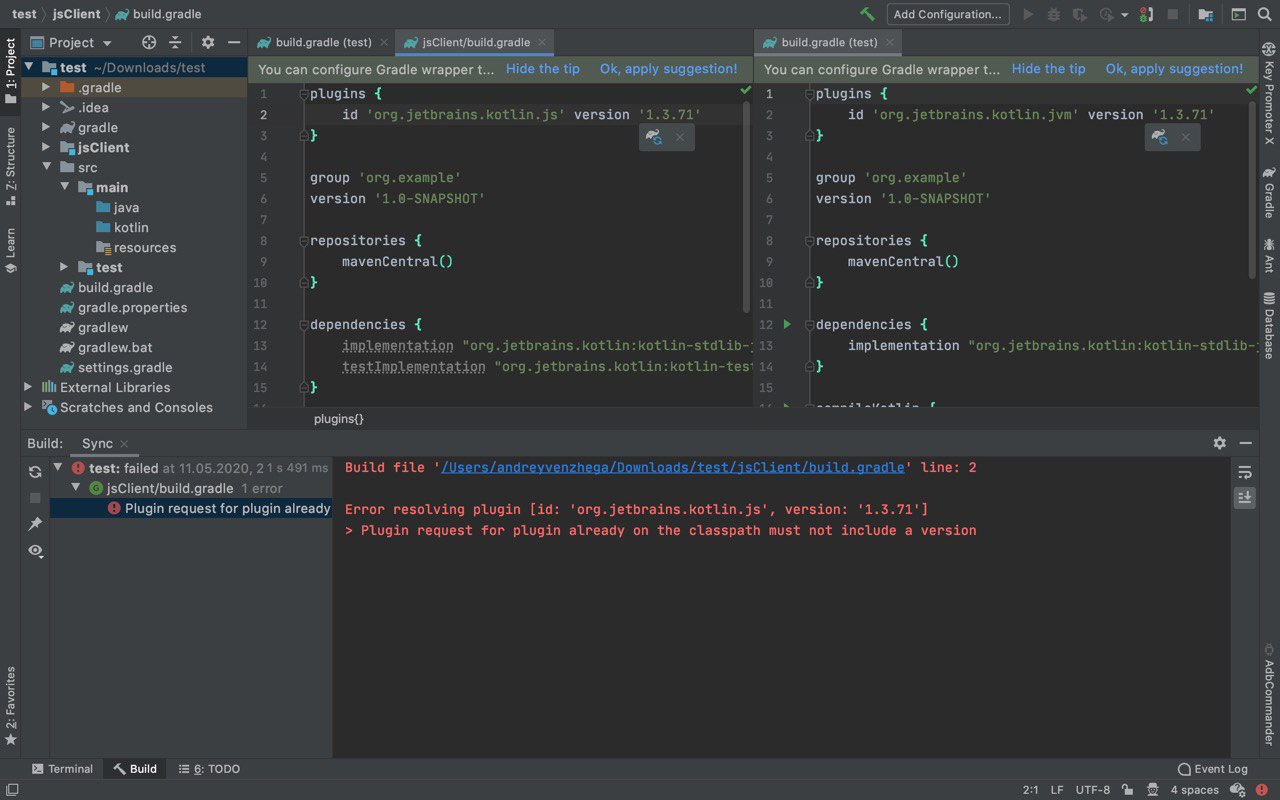
Task: Click the Pin tab icon in Build panel
Action: point(35,524)
